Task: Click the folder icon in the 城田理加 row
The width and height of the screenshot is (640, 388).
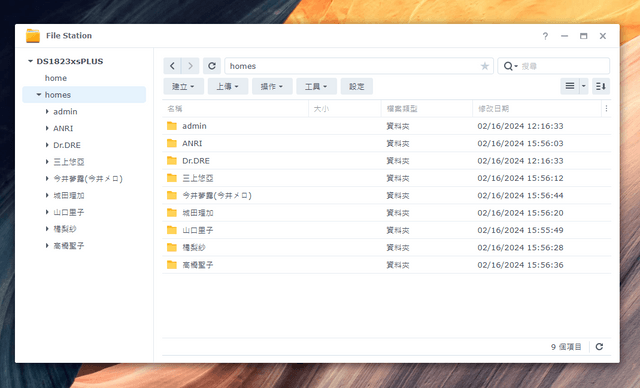Action: tap(172, 213)
